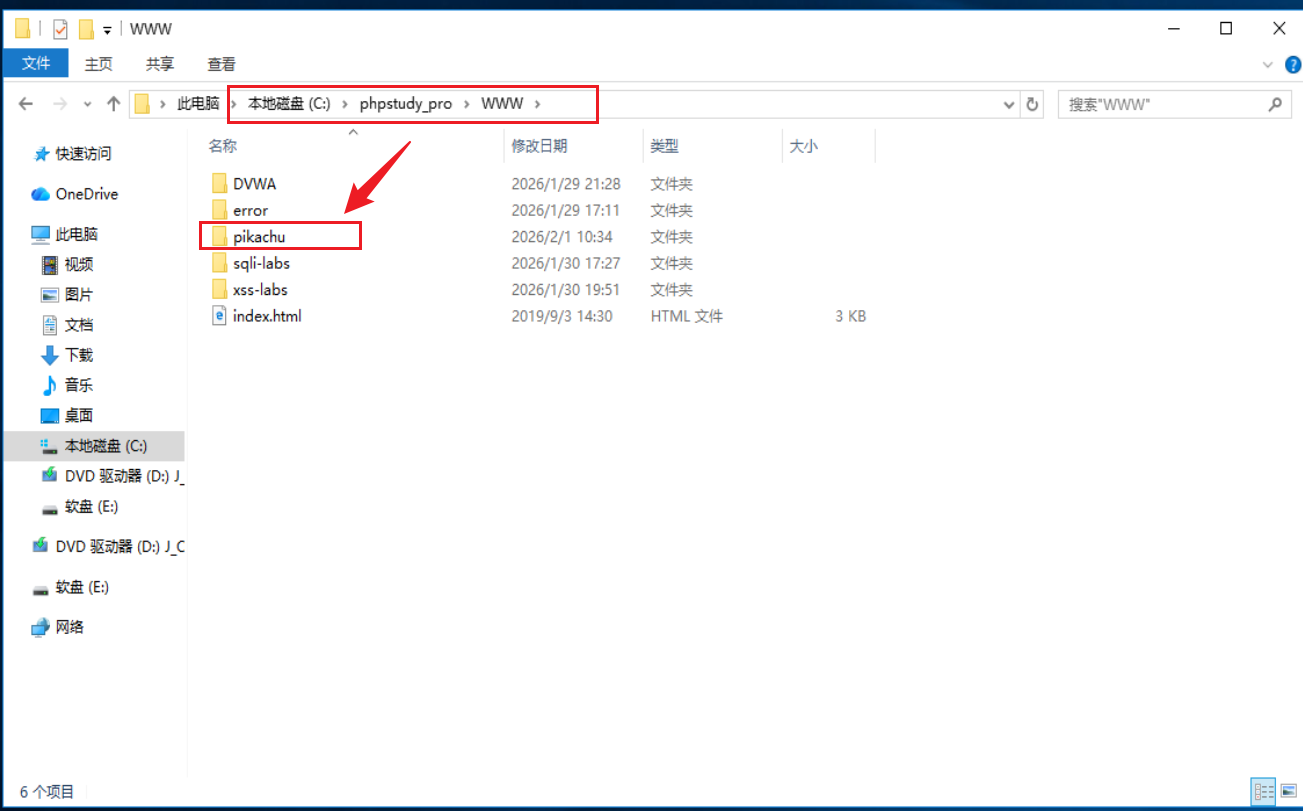Click the Forward navigation arrow
The image size is (1303, 811).
60,104
